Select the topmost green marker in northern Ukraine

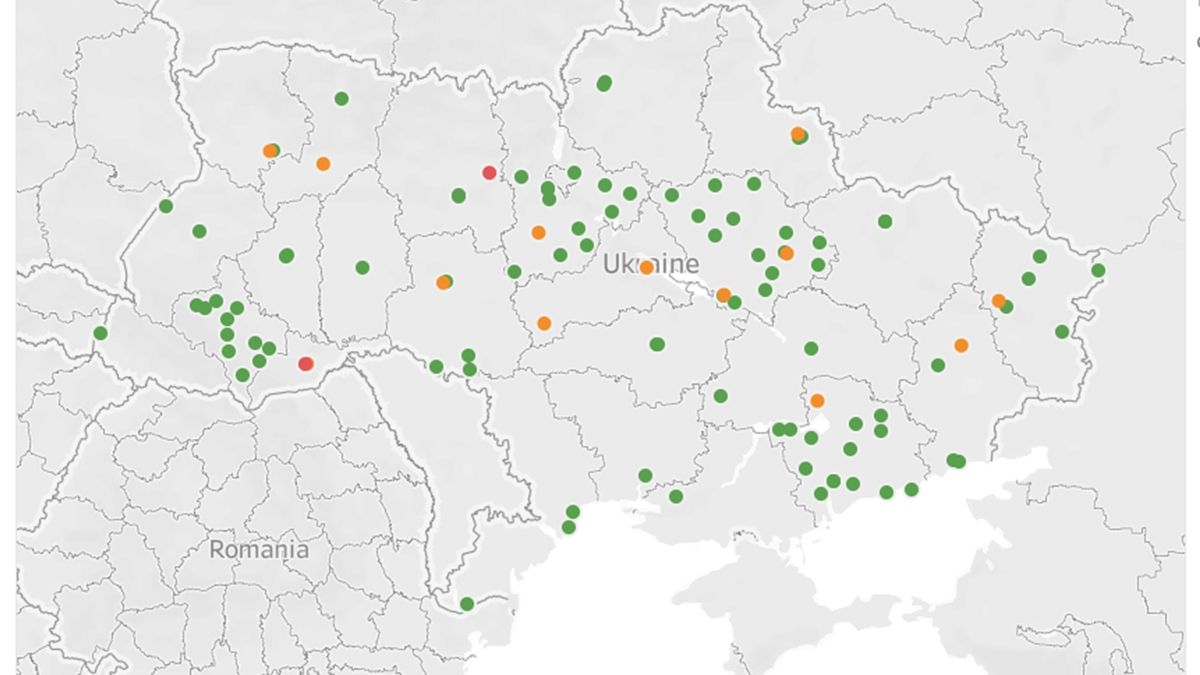coord(603,83)
